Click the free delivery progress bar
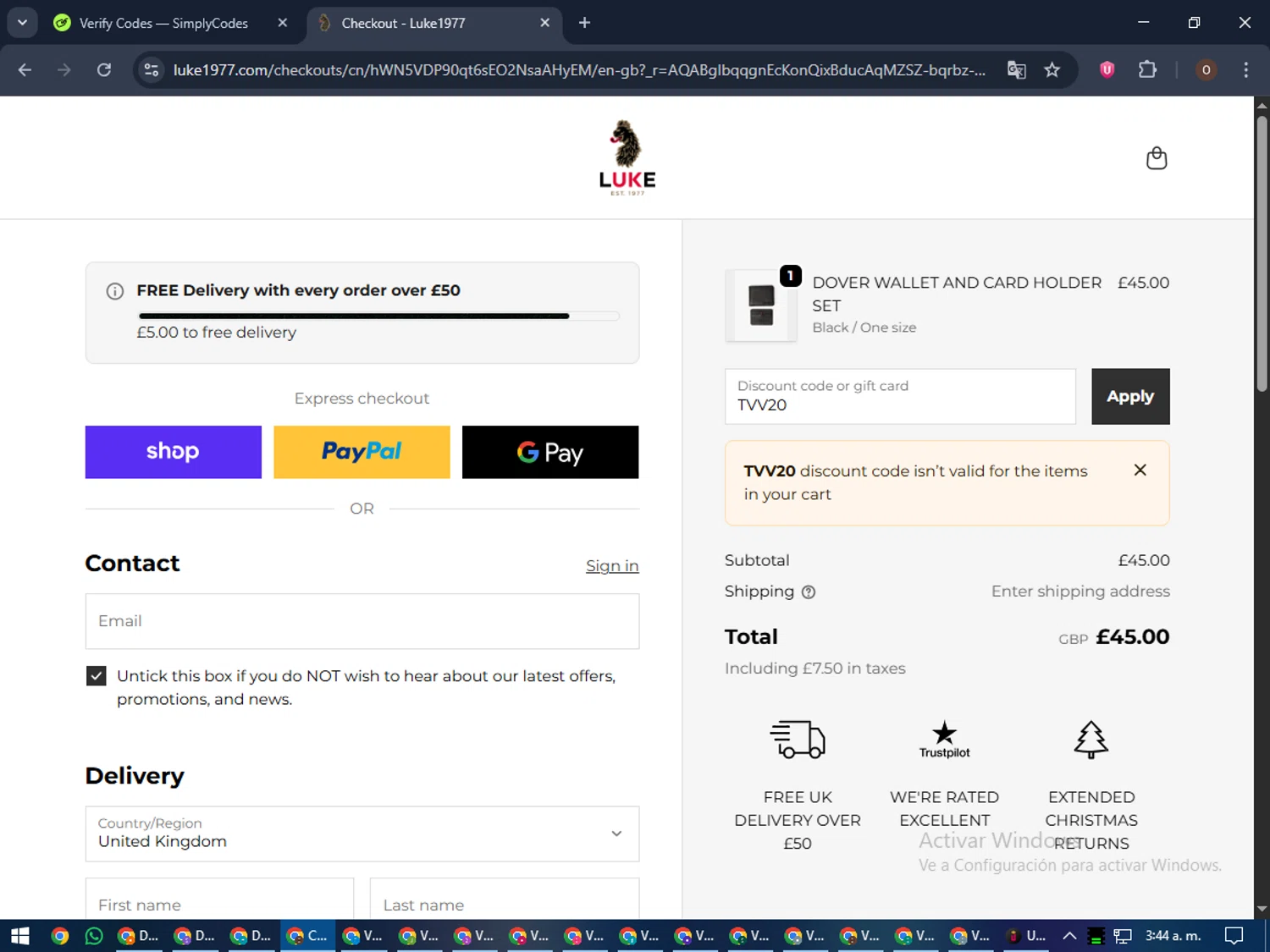 (x=378, y=316)
